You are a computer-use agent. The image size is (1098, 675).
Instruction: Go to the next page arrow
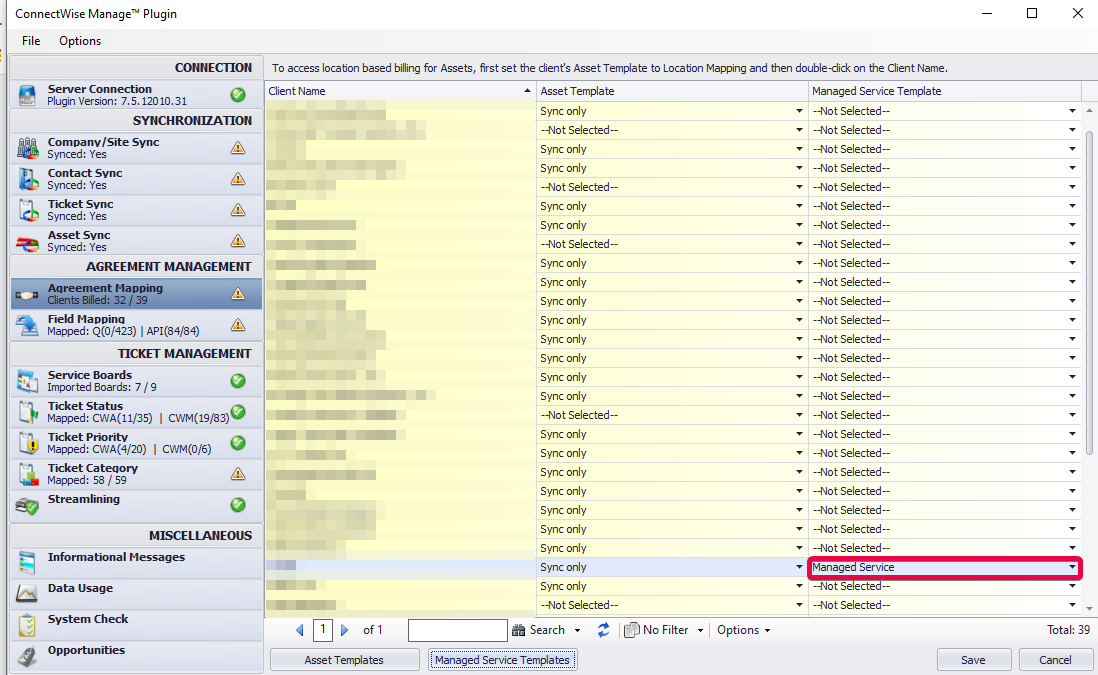pyautogui.click(x=345, y=630)
